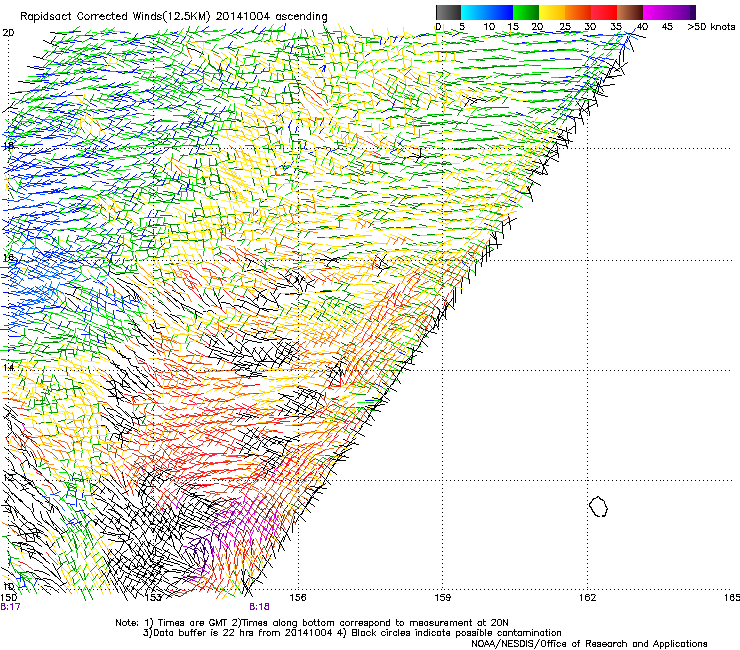Click the longitude label '153'
Screen dimensions: 740x650
(x=153, y=598)
